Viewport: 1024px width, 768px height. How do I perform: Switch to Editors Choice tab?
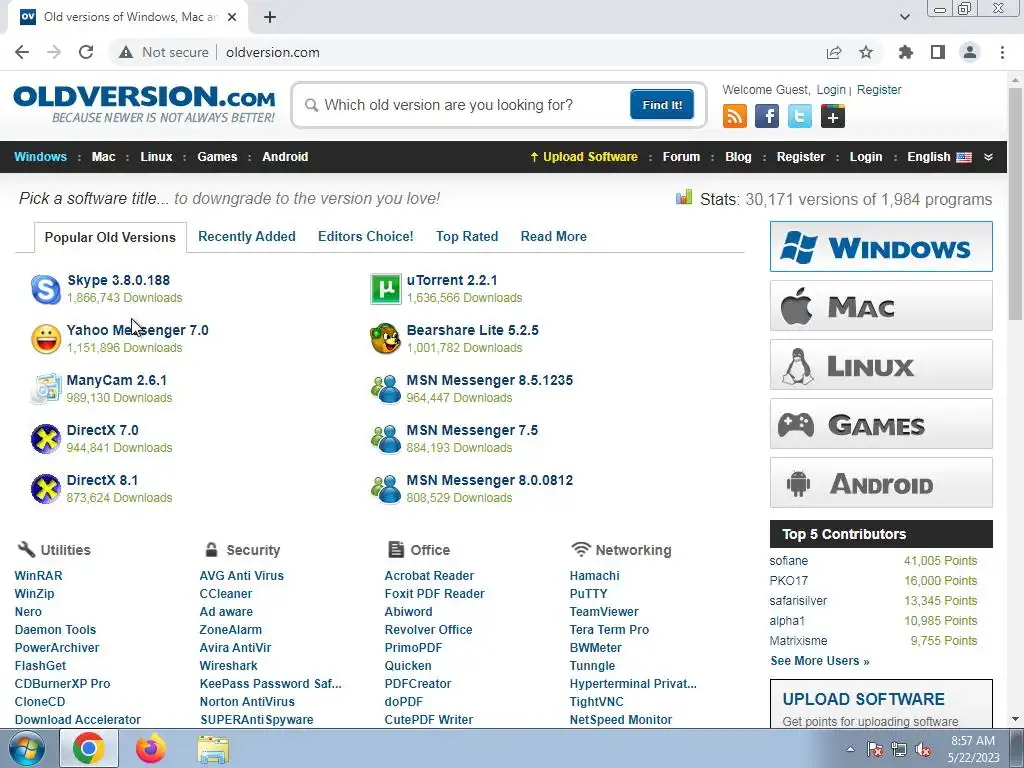366,236
